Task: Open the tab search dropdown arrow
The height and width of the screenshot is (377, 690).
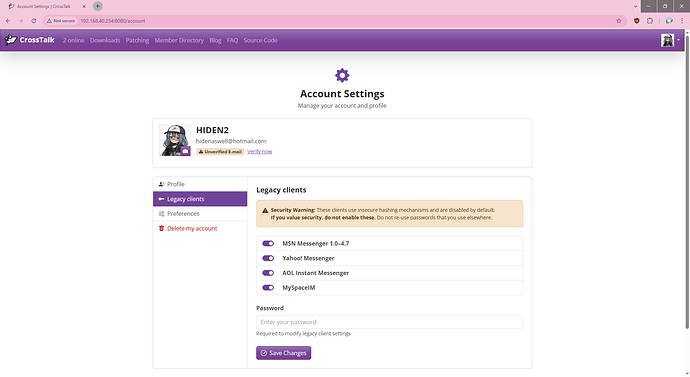Action: 635,6
